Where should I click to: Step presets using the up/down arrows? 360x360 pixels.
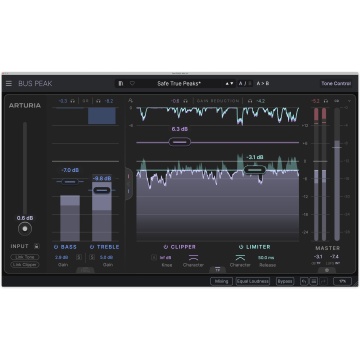point(229,84)
